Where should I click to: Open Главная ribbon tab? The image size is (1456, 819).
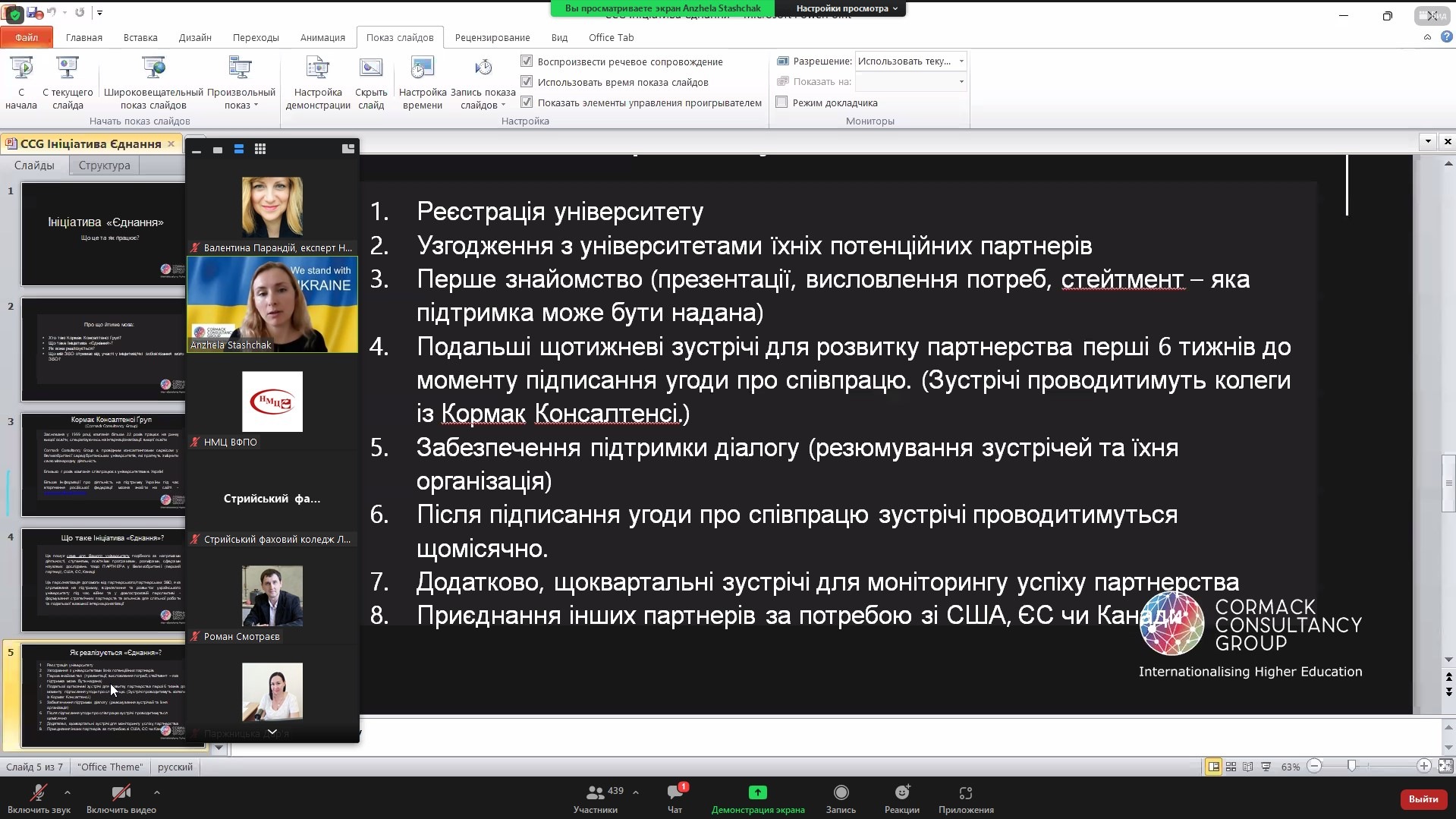[x=84, y=37]
